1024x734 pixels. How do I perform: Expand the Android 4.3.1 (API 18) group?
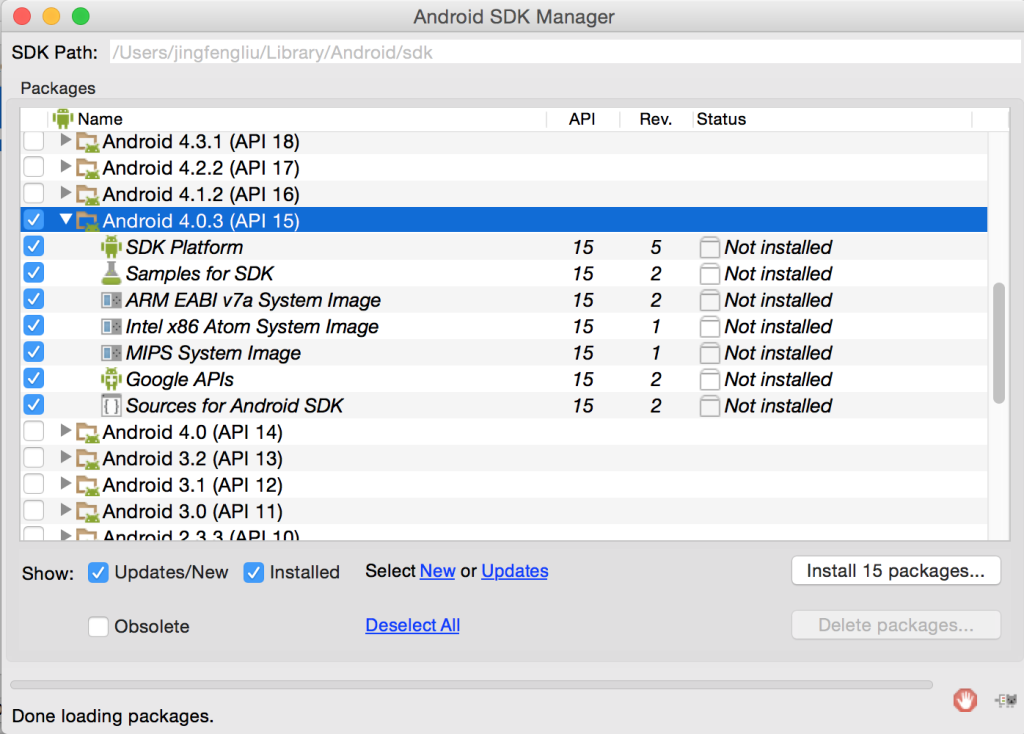pos(65,140)
